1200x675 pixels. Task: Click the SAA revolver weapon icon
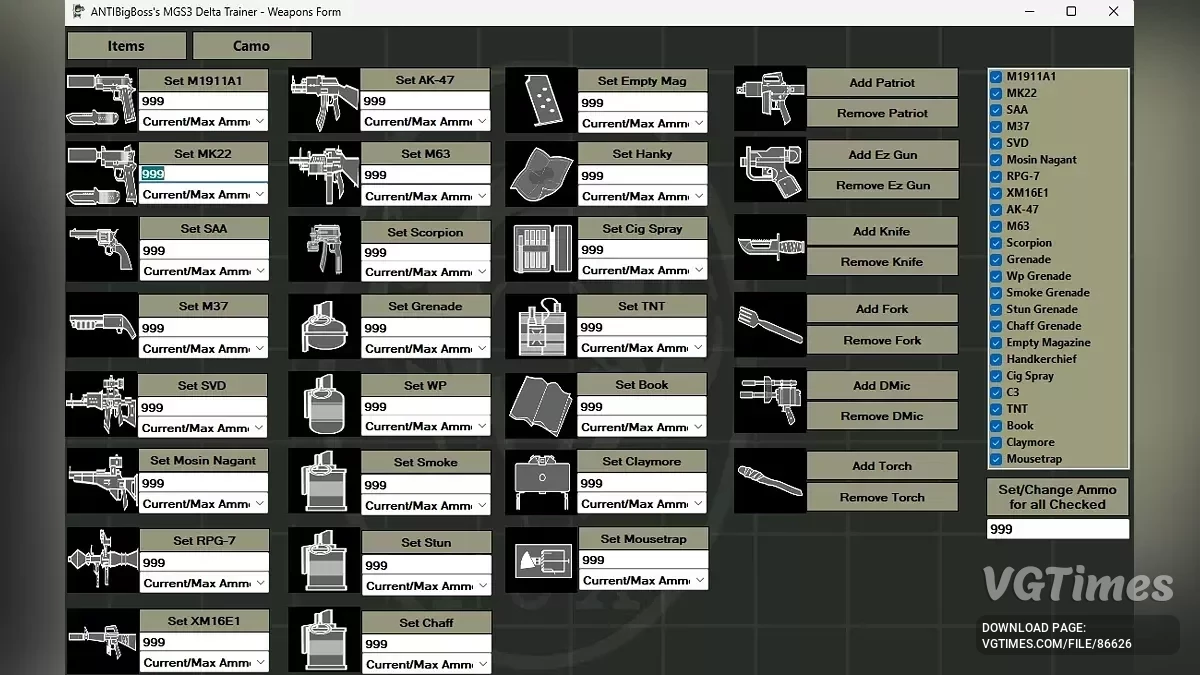click(x=101, y=247)
